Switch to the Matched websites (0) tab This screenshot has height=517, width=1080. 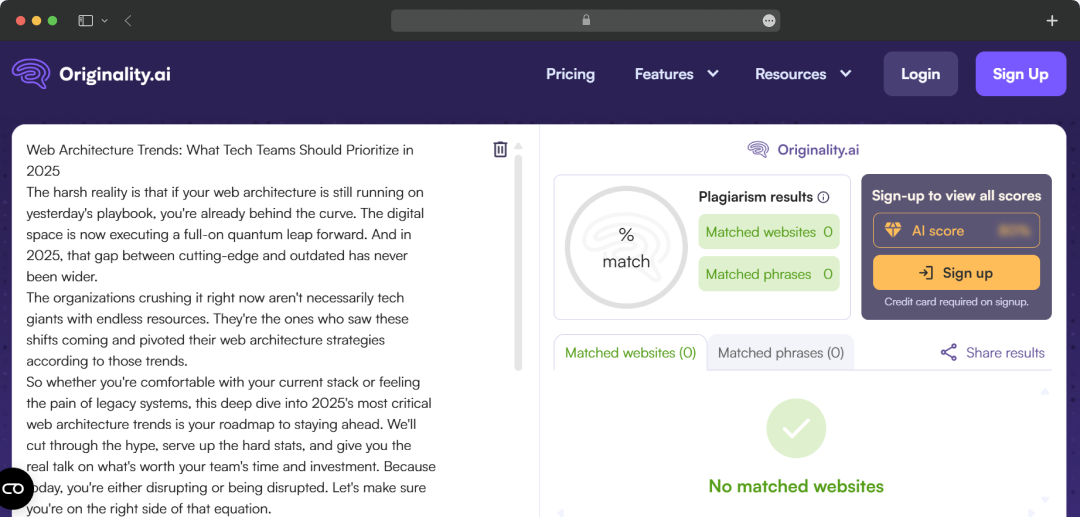click(x=630, y=352)
